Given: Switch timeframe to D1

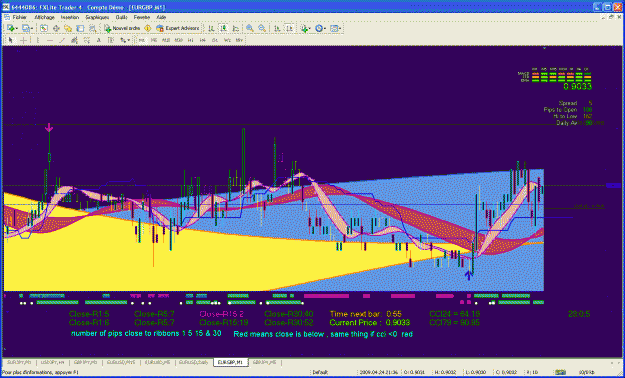Looking at the screenshot, I should [x=215, y=40].
